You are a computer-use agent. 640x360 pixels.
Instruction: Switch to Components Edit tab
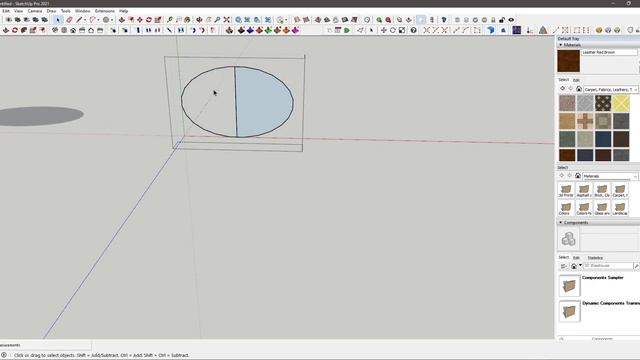(576, 258)
